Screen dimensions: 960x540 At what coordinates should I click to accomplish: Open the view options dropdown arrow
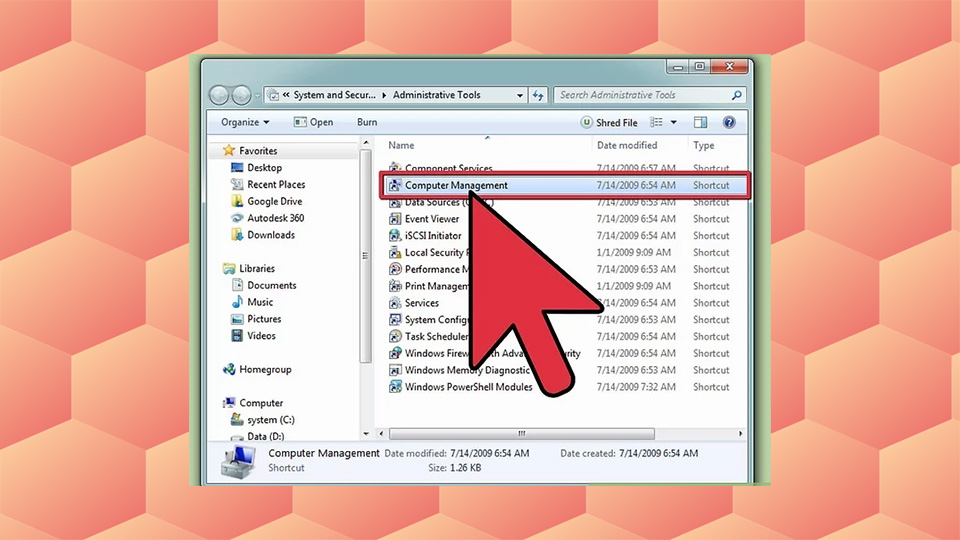(x=673, y=122)
